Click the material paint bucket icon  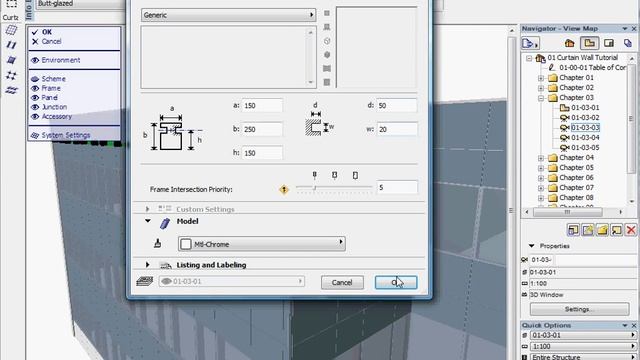[158, 244]
